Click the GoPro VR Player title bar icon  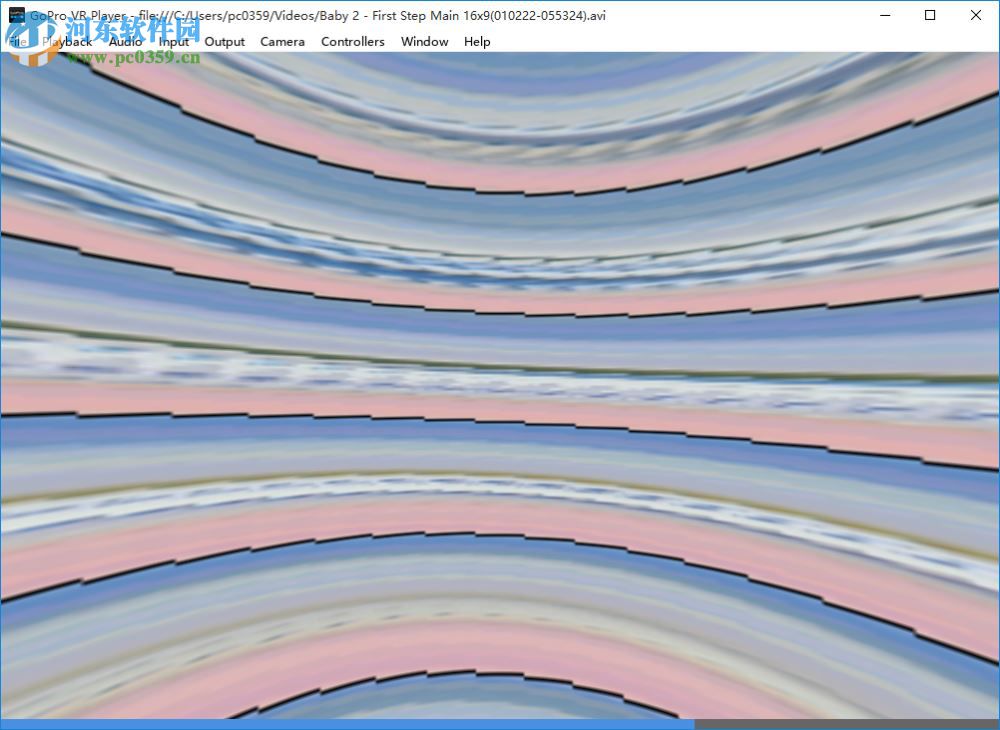point(17,15)
